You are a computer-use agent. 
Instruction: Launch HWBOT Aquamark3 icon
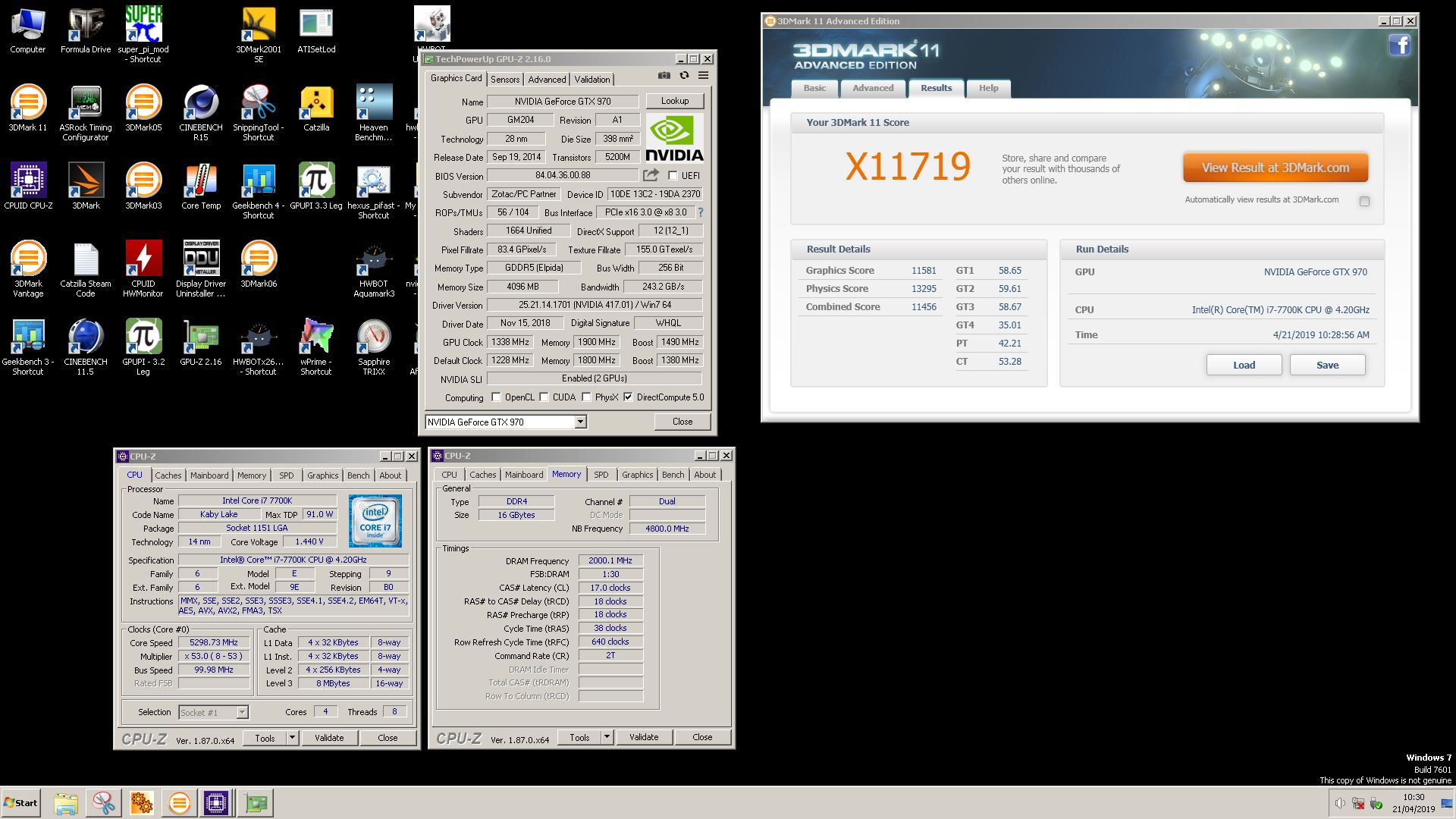(x=374, y=268)
